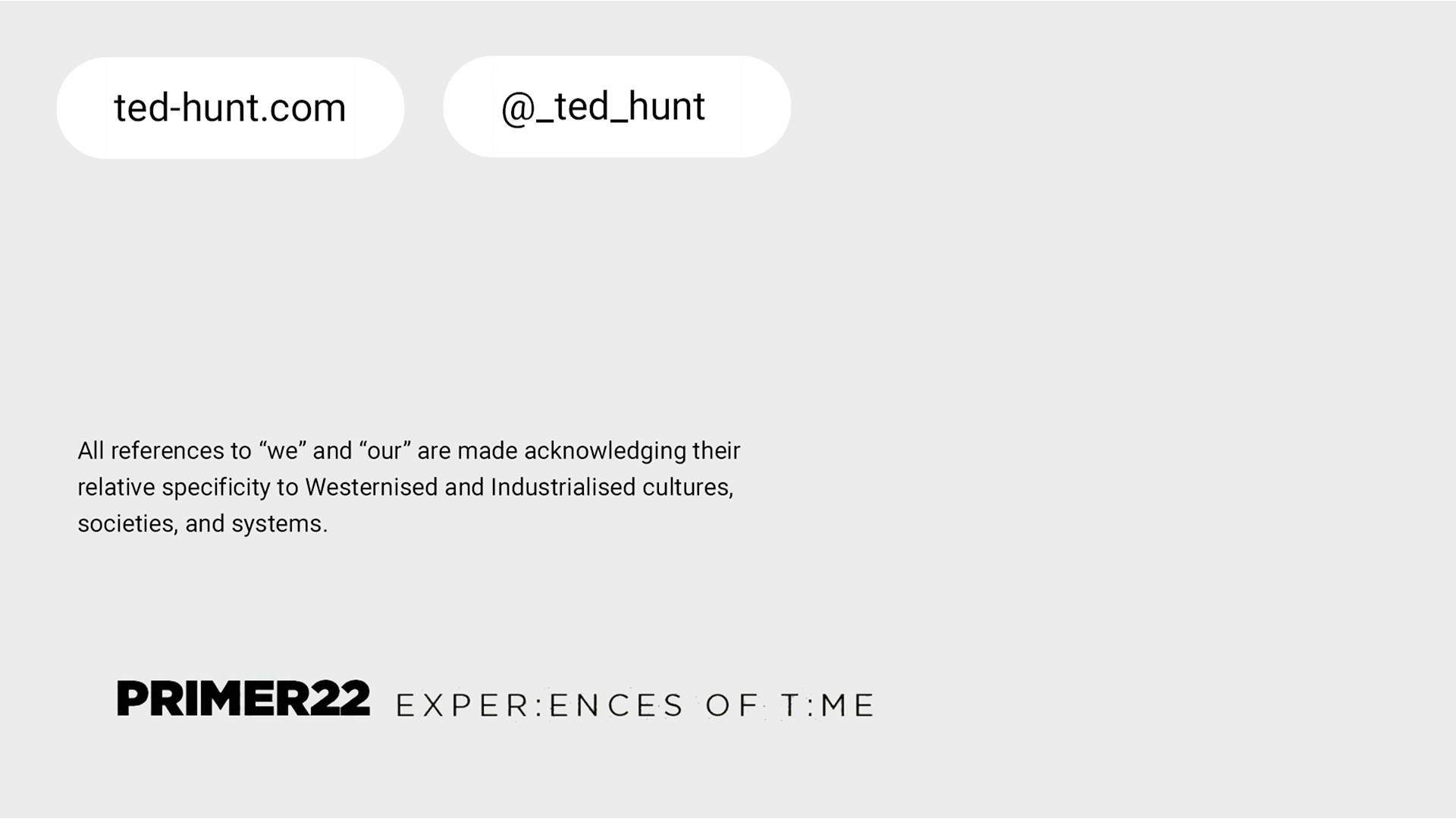Click the word OF in the tagline
The width and height of the screenshot is (1456, 819).
click(x=732, y=706)
